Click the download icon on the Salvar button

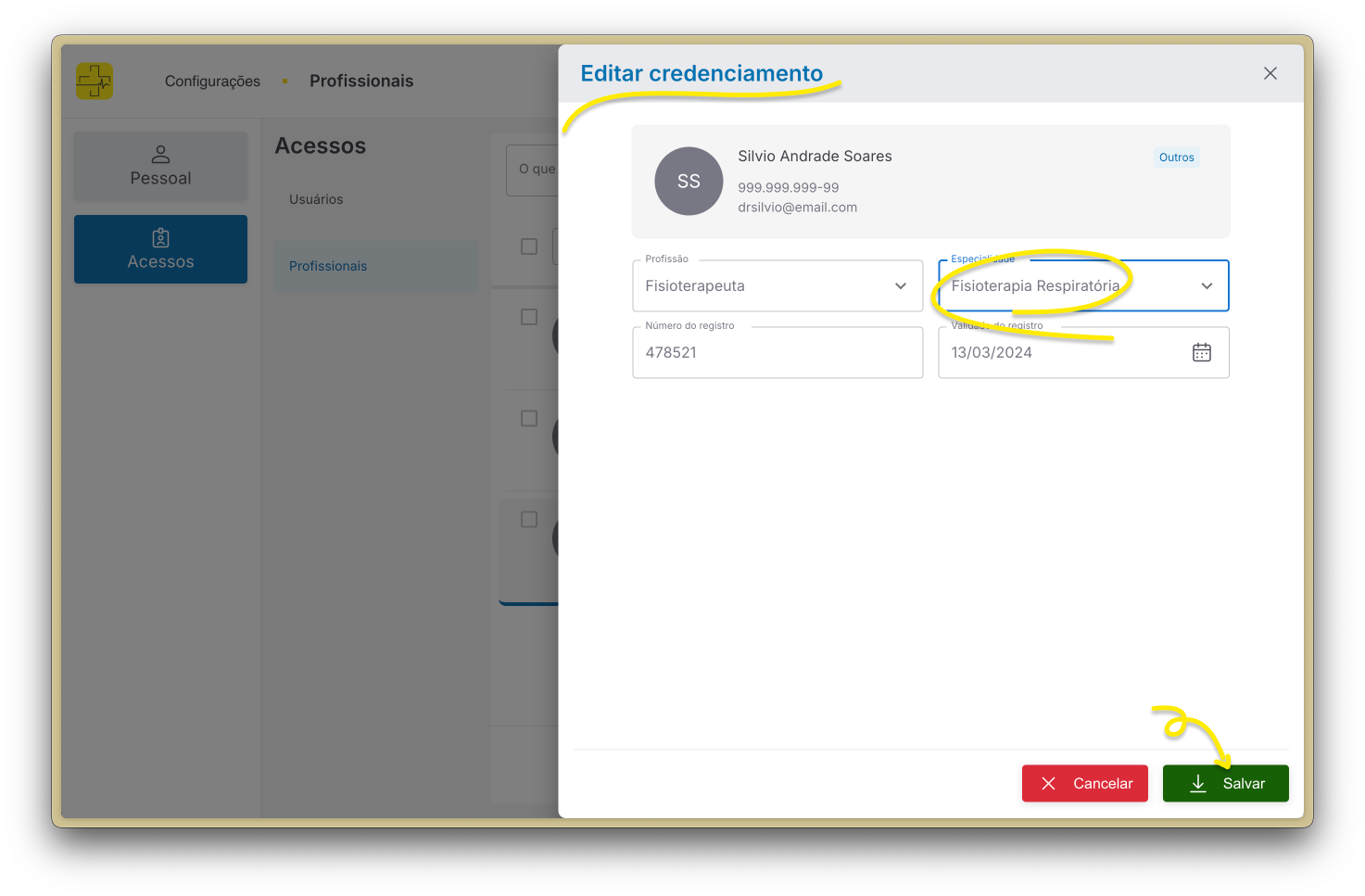tap(1198, 783)
